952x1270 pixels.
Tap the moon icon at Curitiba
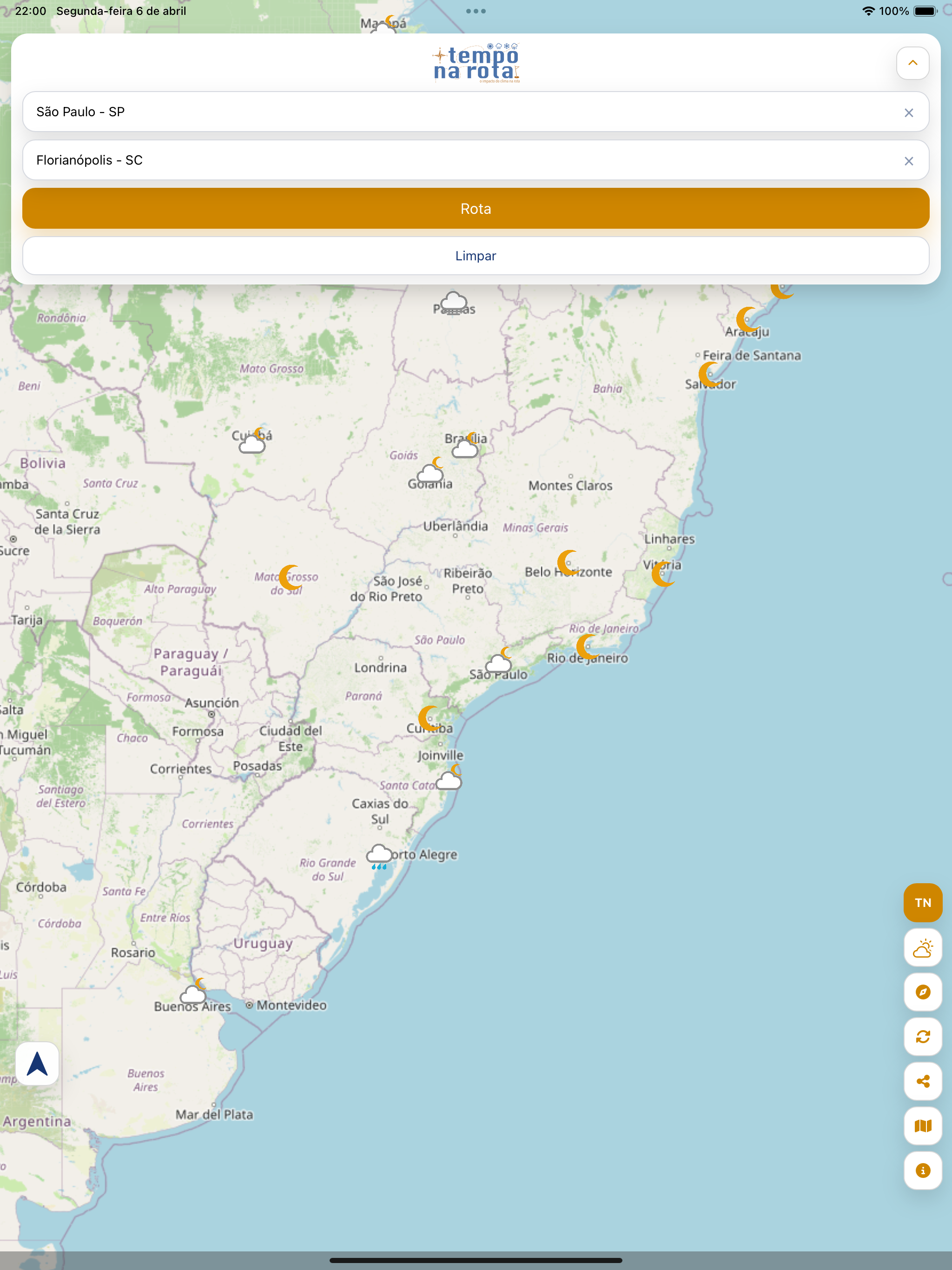pos(430,718)
